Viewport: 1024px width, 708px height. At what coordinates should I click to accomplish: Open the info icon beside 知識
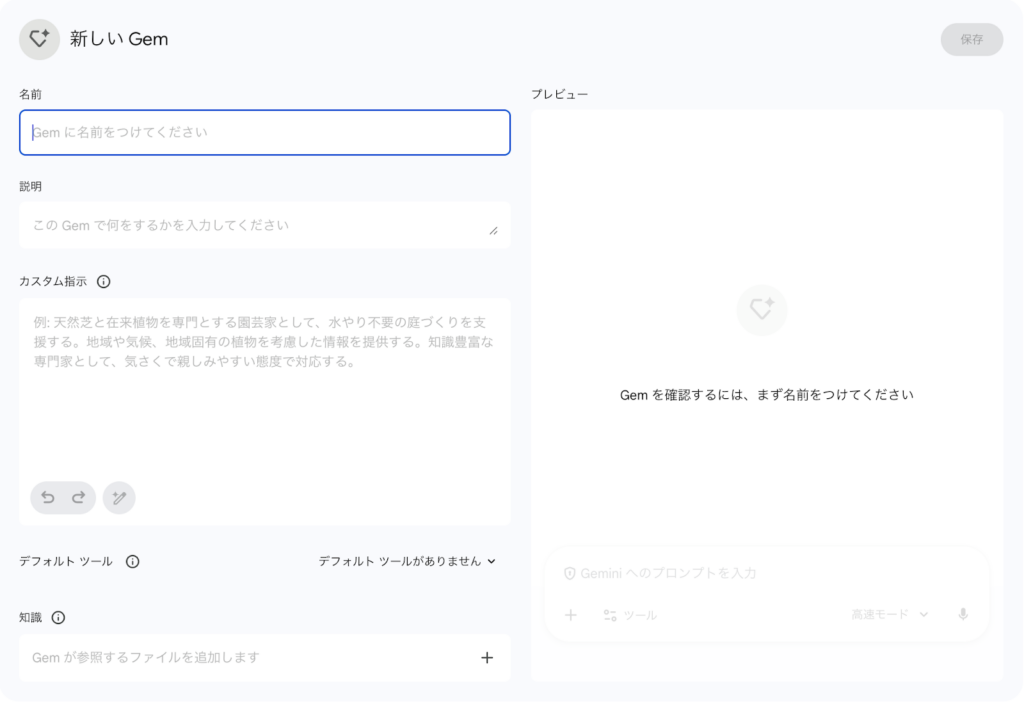point(58,618)
